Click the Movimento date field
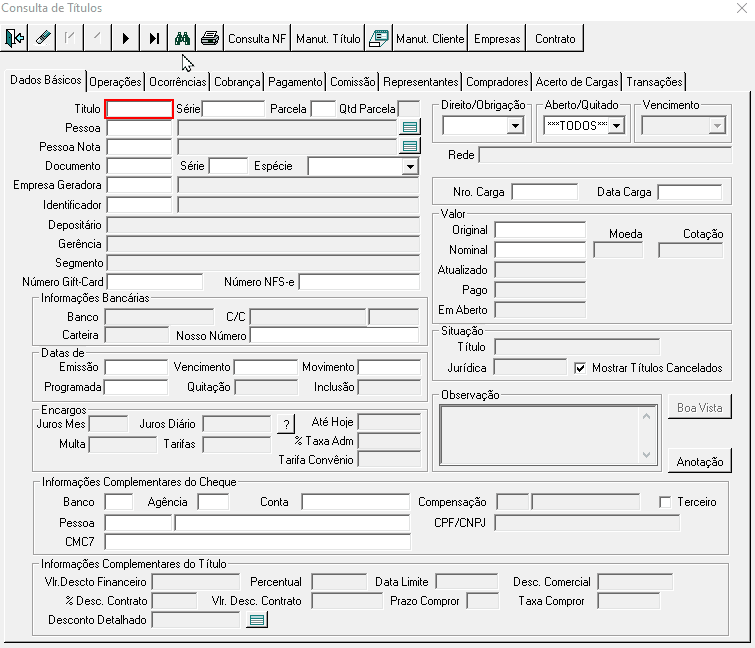Image resolution: width=755 pixels, height=648 pixels. pos(389,367)
